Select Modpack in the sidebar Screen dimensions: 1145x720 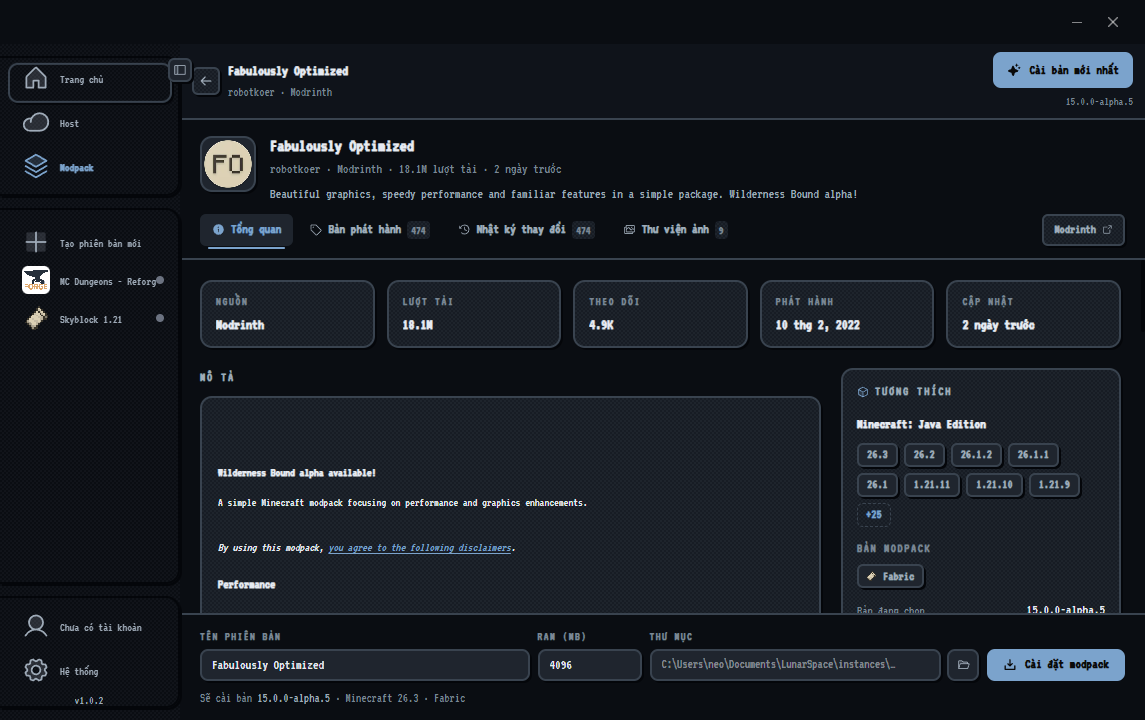point(90,167)
